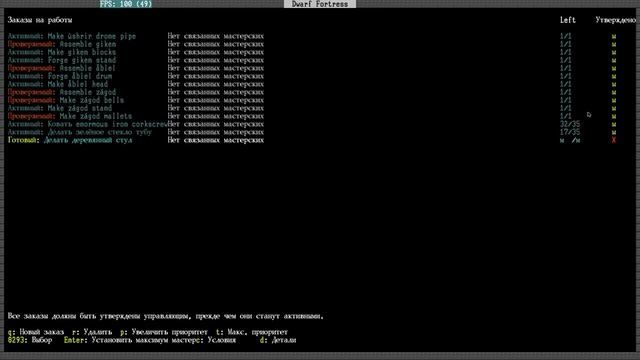Click the Заказы на работы title
This screenshot has width=640, height=360.
tap(40, 20)
